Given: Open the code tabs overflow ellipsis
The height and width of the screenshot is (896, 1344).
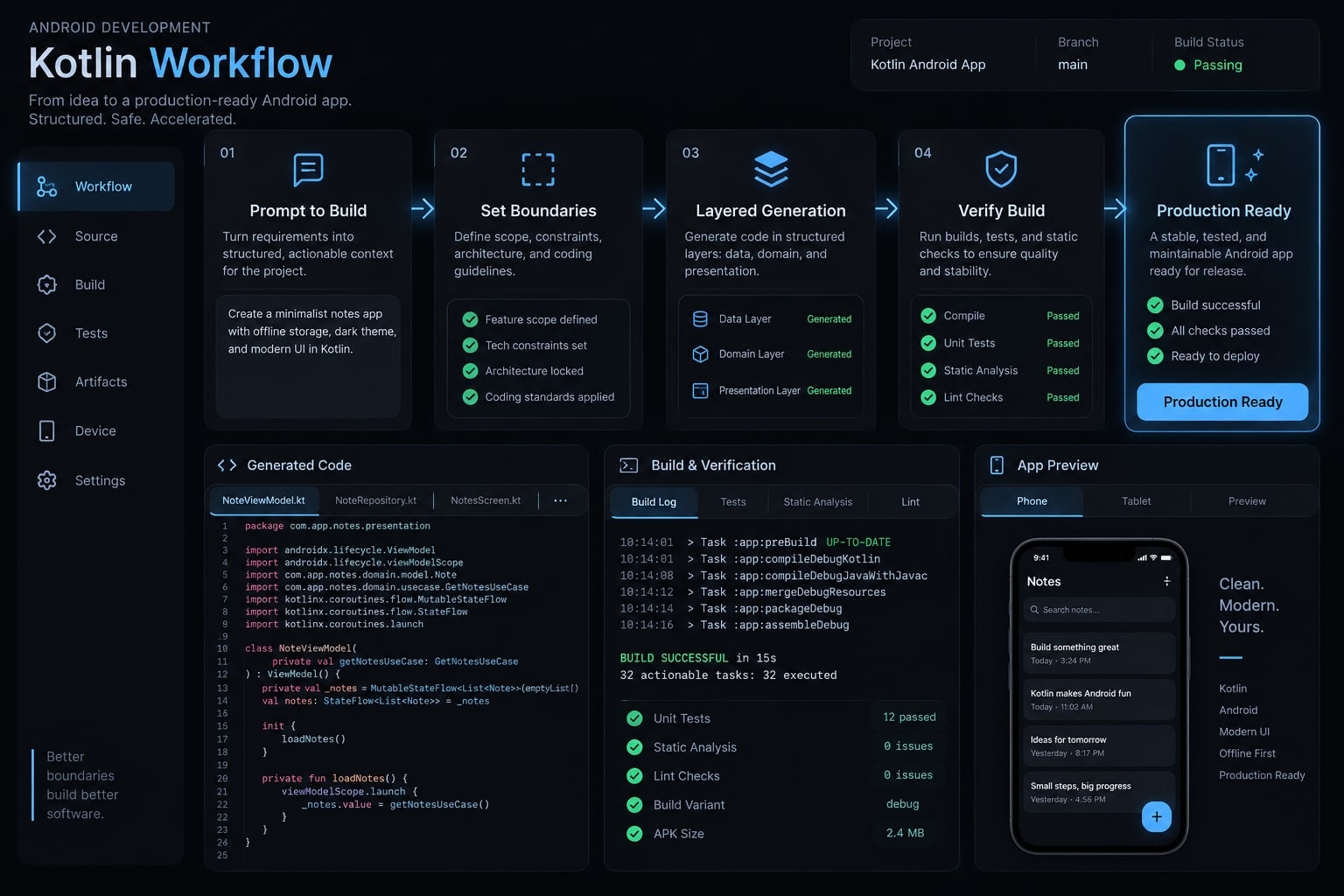Looking at the screenshot, I should click(x=561, y=500).
